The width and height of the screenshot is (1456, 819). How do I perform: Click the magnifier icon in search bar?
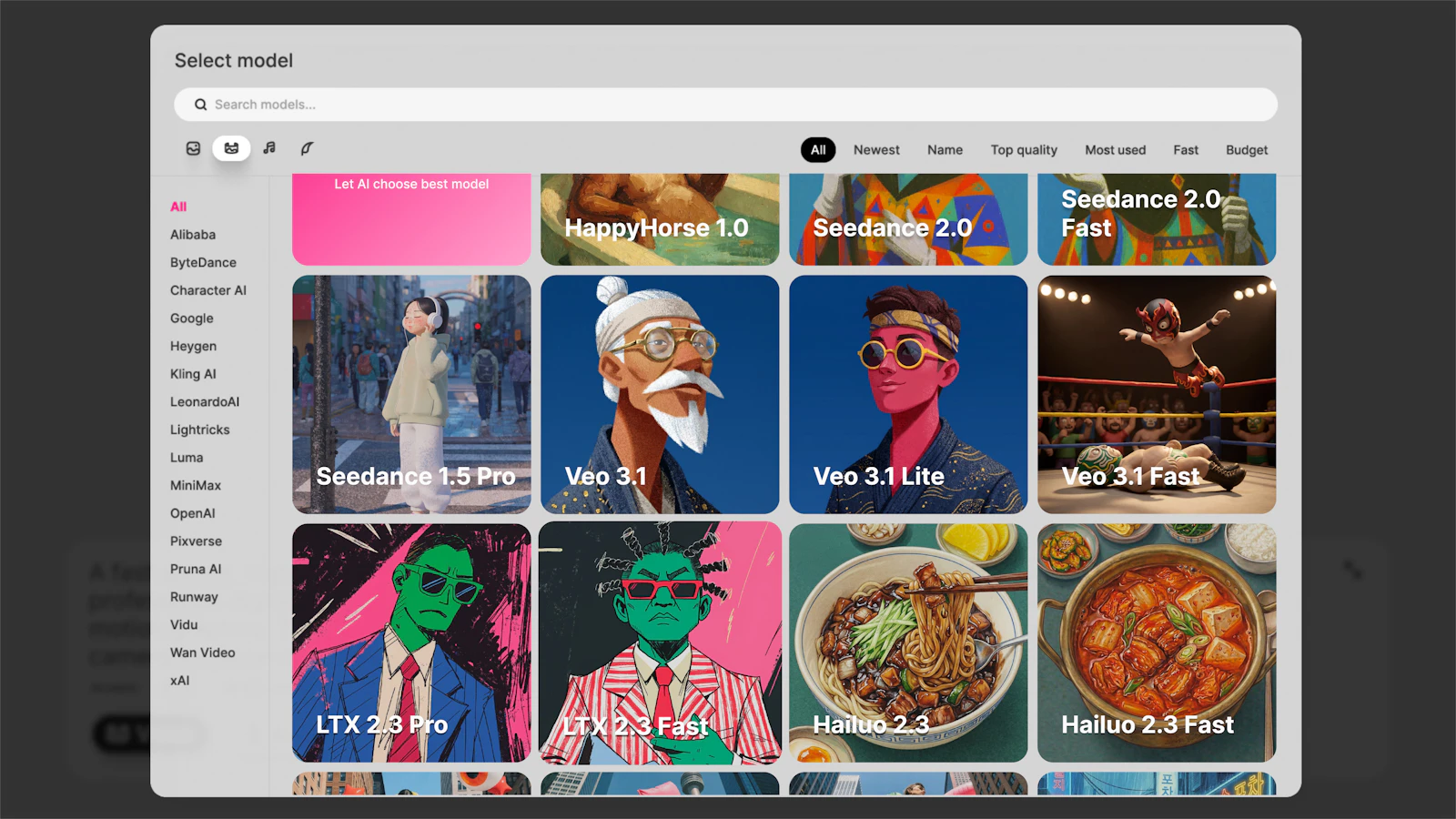tap(200, 105)
